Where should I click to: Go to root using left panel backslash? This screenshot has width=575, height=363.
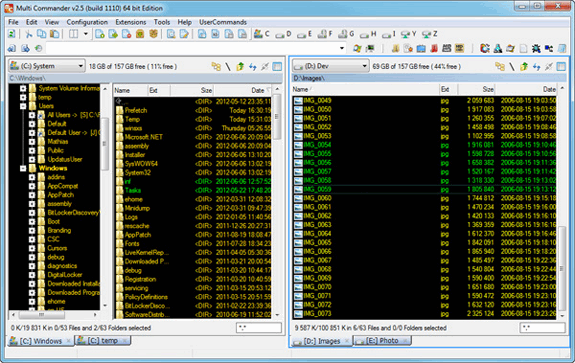(228, 66)
